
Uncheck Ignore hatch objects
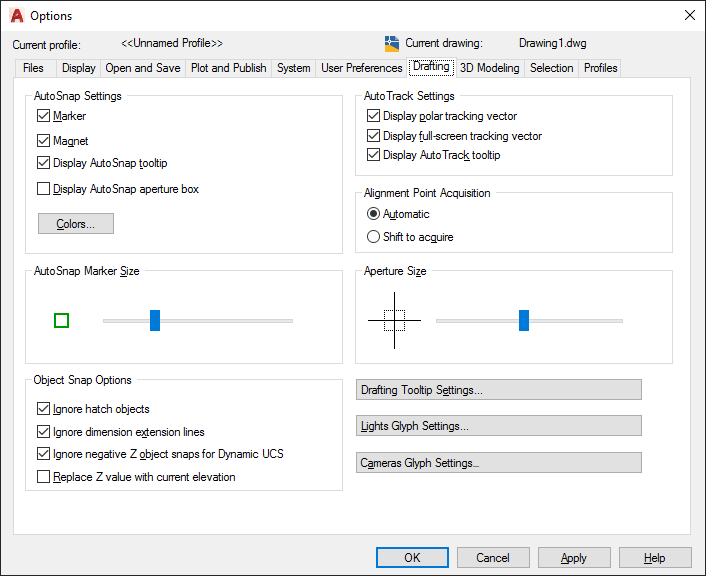(44, 409)
